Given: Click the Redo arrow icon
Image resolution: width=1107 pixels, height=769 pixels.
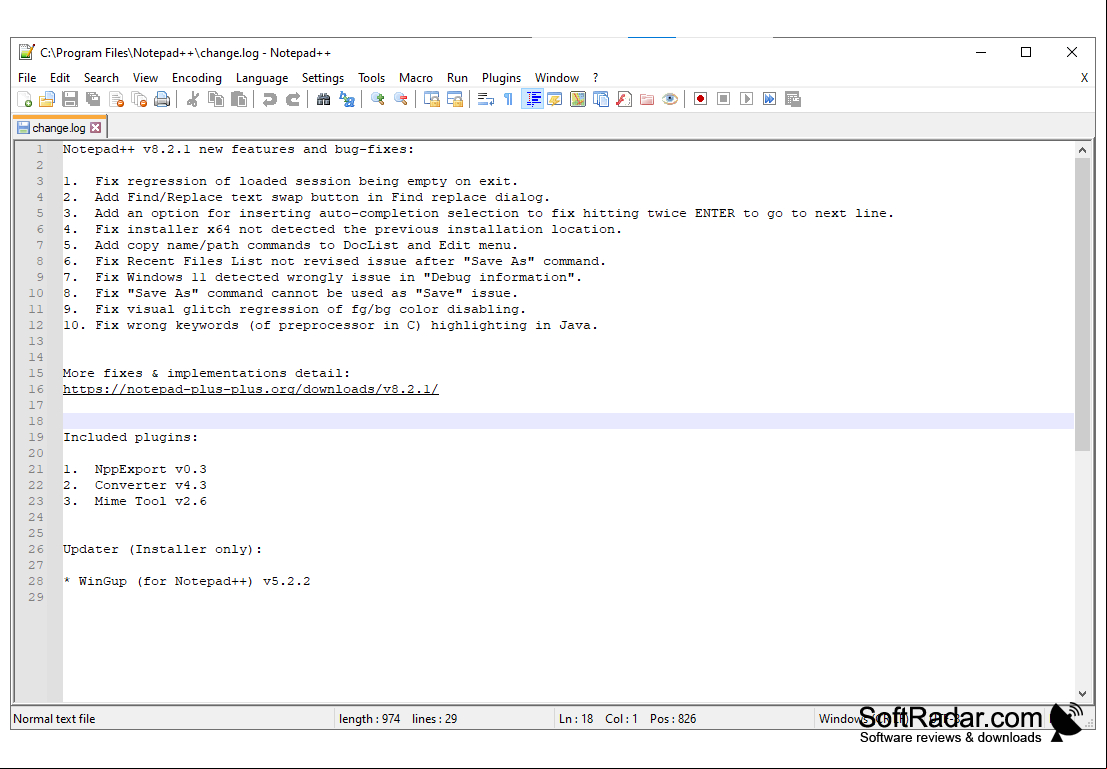Looking at the screenshot, I should point(292,100).
